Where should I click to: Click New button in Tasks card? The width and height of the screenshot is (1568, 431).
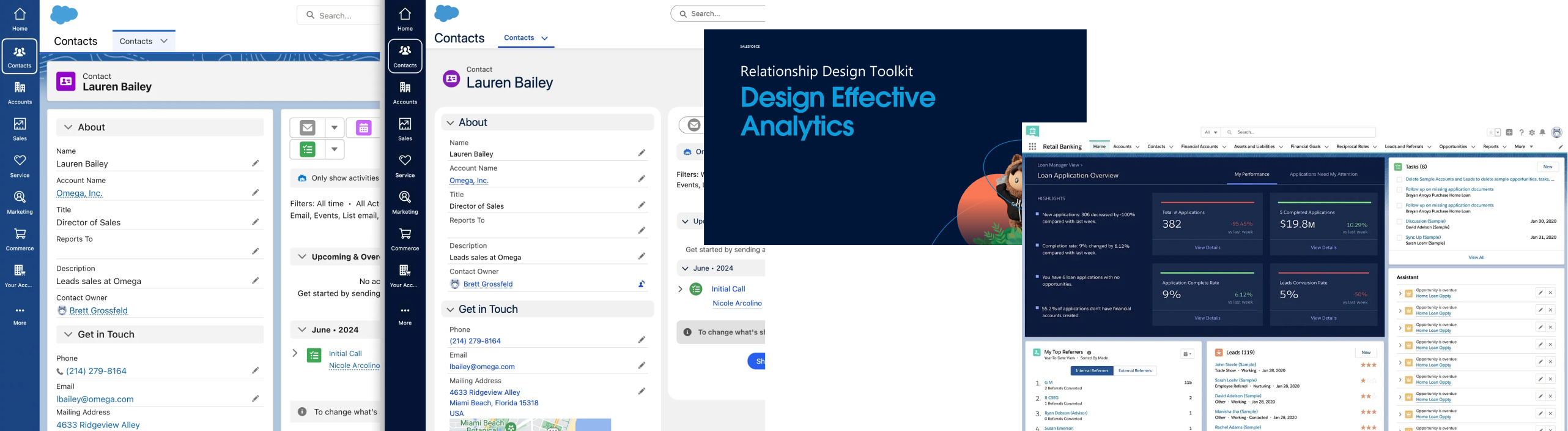[1548, 167]
